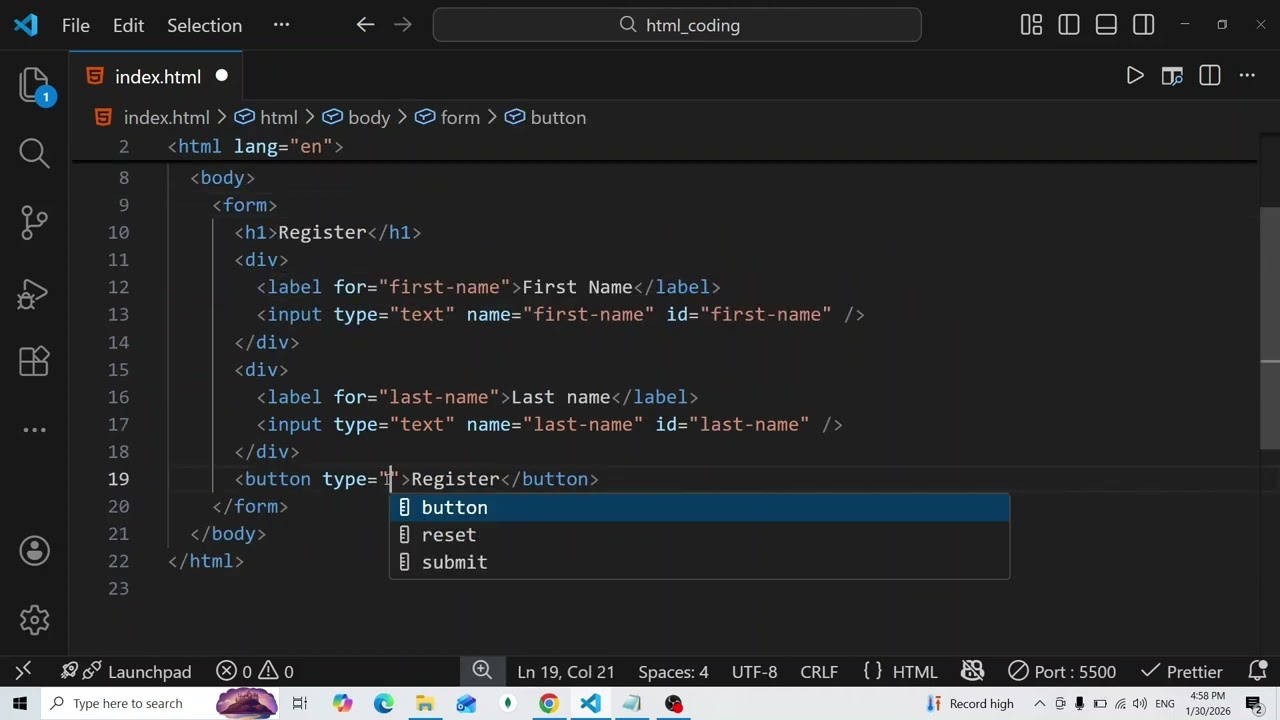Toggle the bottom Panel
The height and width of the screenshot is (720, 1280).
pos(1106,25)
